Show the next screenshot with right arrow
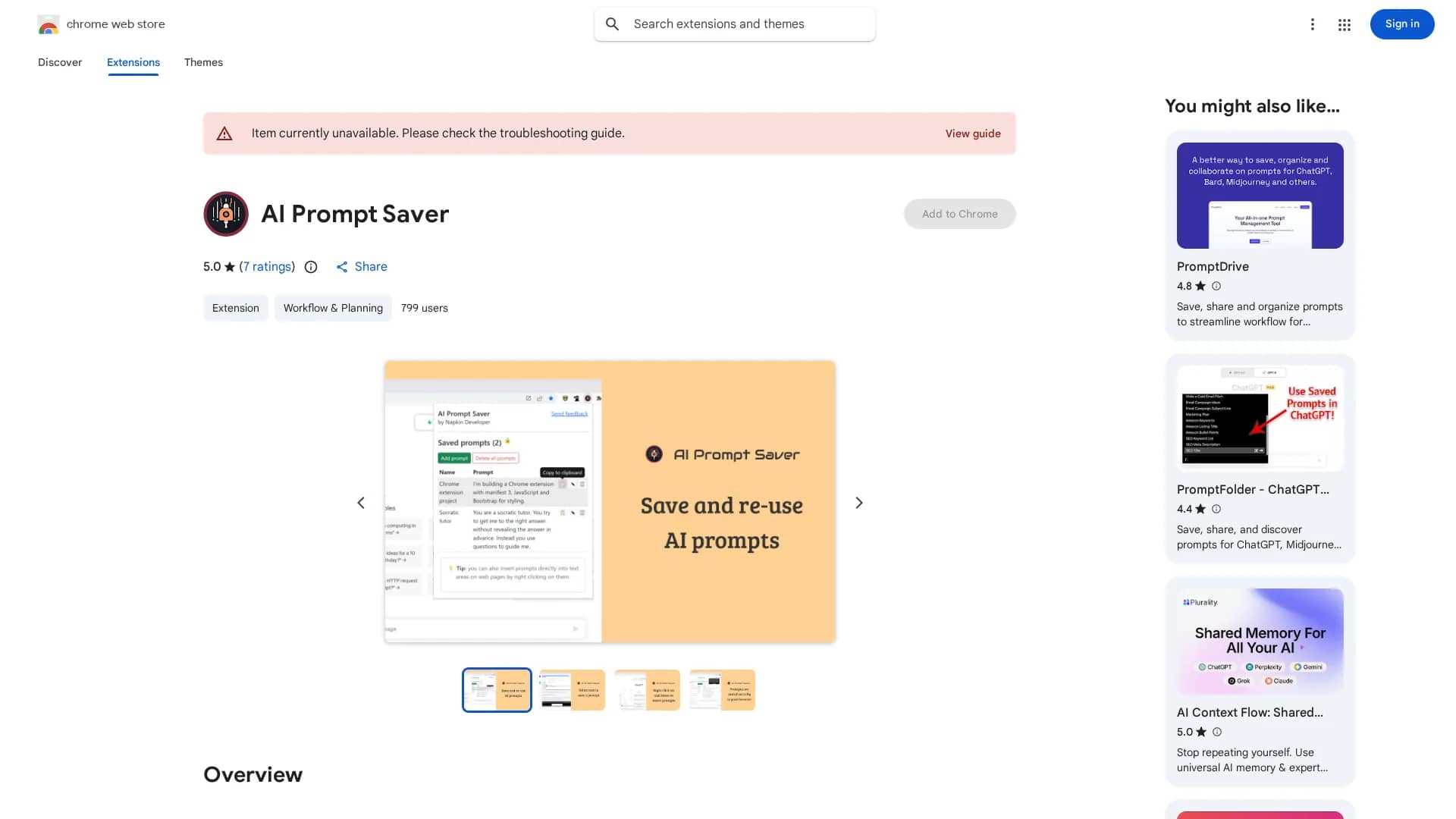This screenshot has width=1456, height=819. pyautogui.click(x=859, y=503)
